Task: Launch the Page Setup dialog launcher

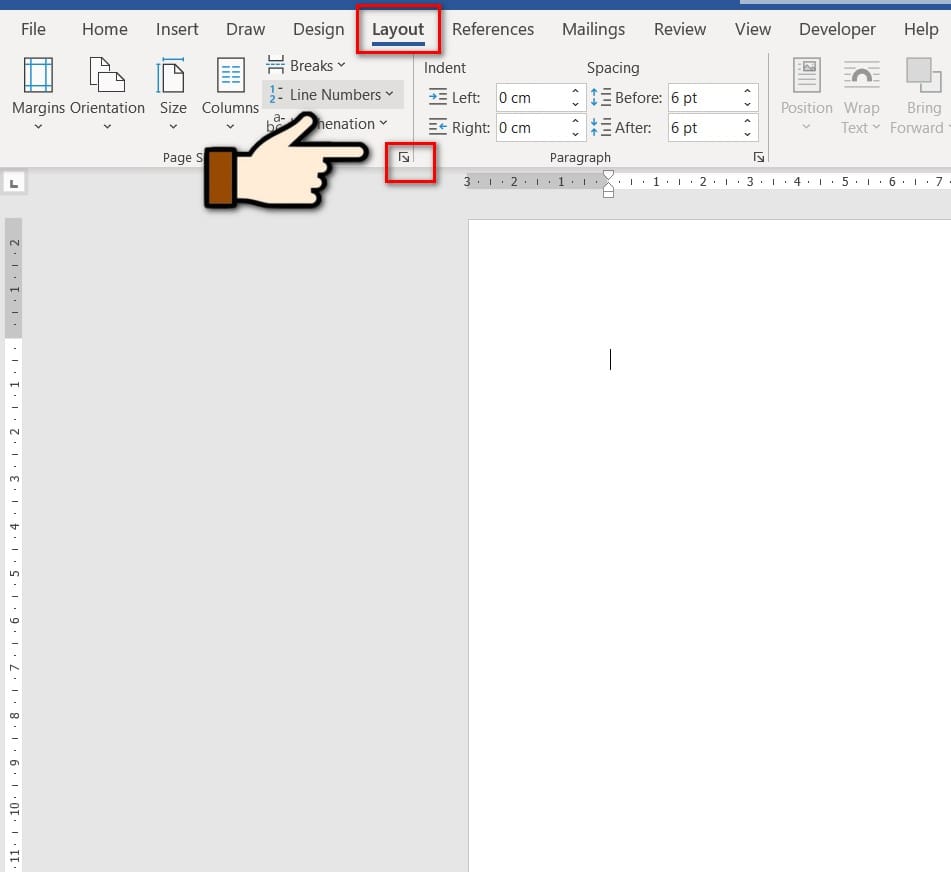Action: click(404, 158)
